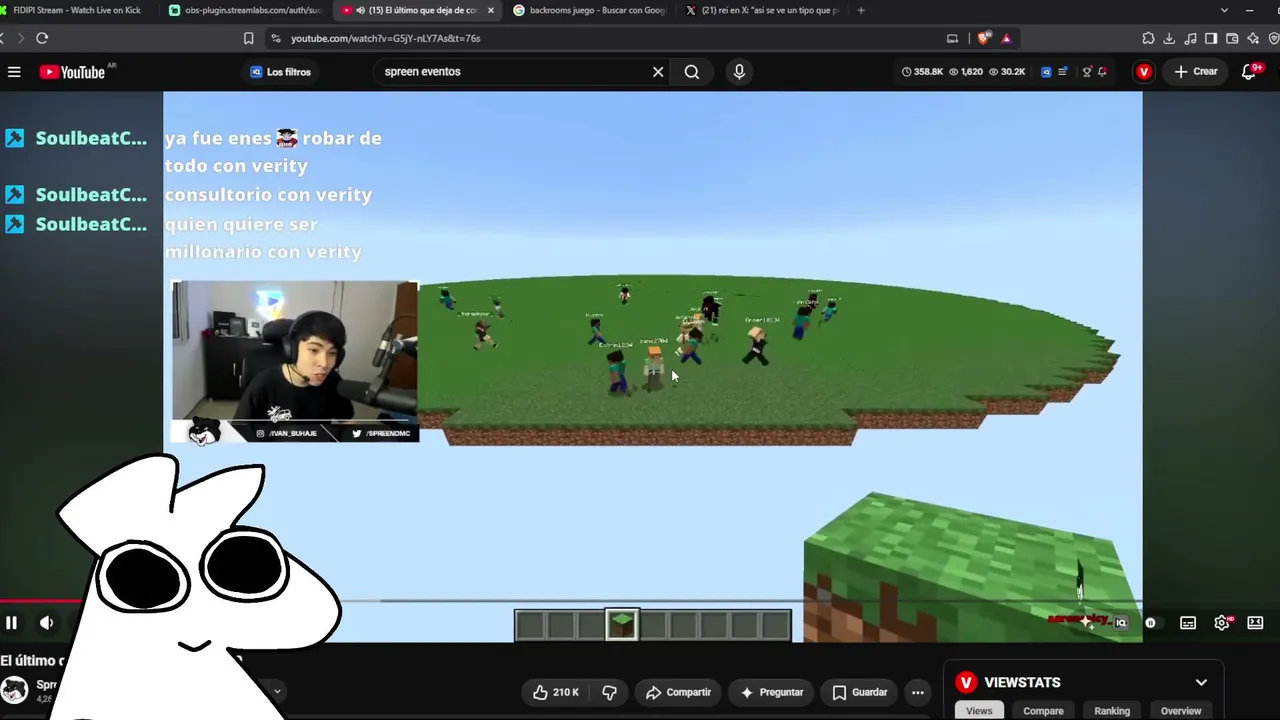The image size is (1280, 720).
Task: Start voice search with the microphone
Action: (x=739, y=72)
